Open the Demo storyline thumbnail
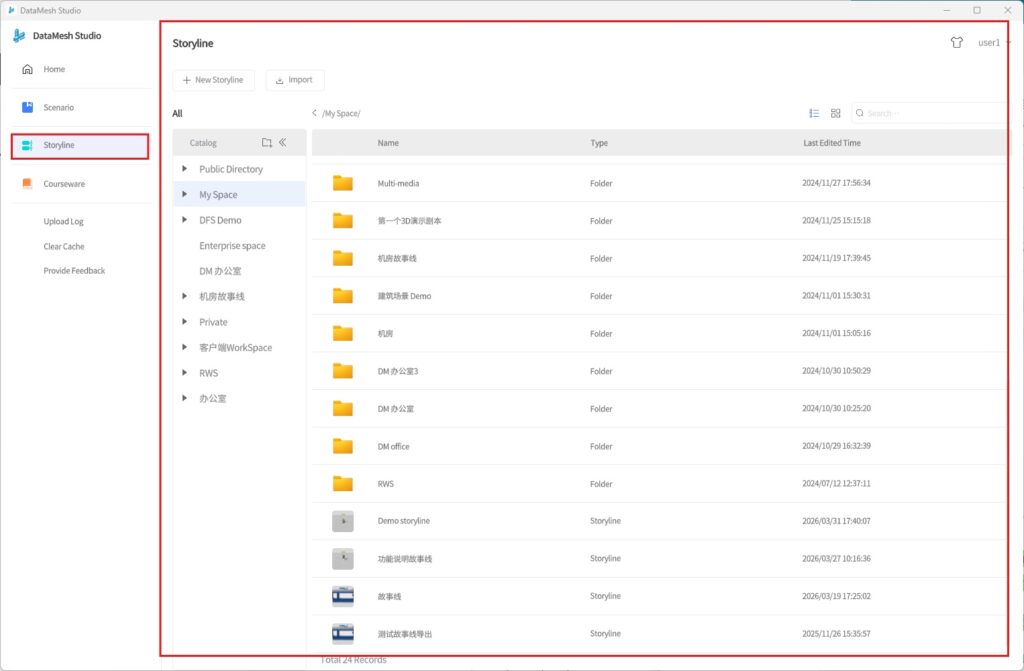This screenshot has height=671, width=1024. (343, 521)
